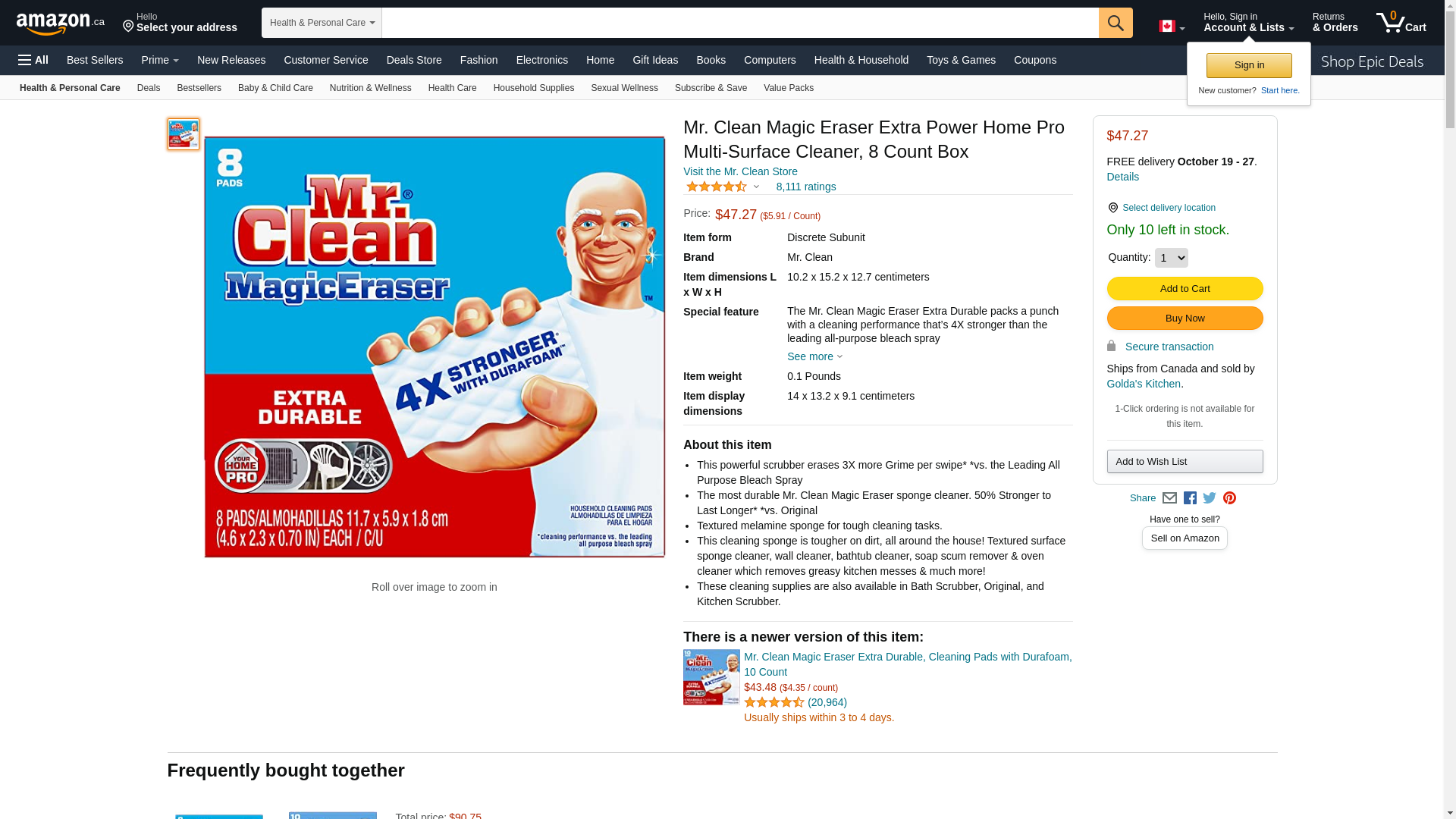Share product via email icon

(x=1169, y=498)
